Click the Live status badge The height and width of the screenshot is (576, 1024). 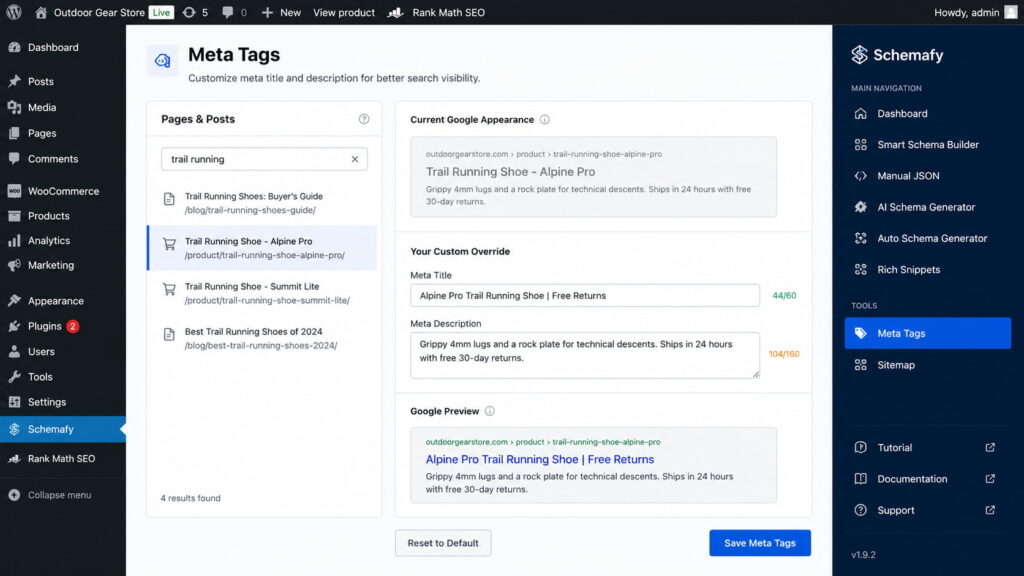(161, 12)
